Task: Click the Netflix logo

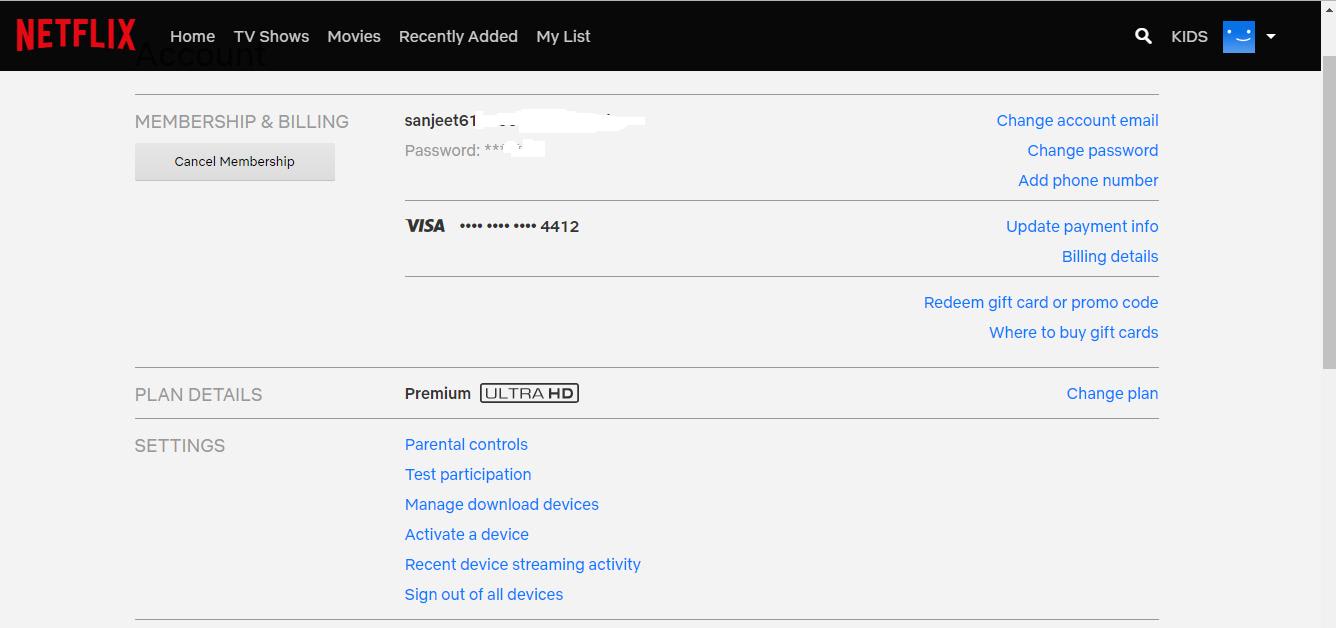Action: point(76,36)
